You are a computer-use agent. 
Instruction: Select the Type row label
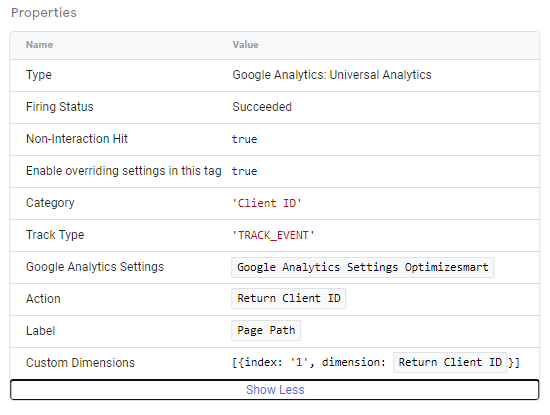(39, 75)
